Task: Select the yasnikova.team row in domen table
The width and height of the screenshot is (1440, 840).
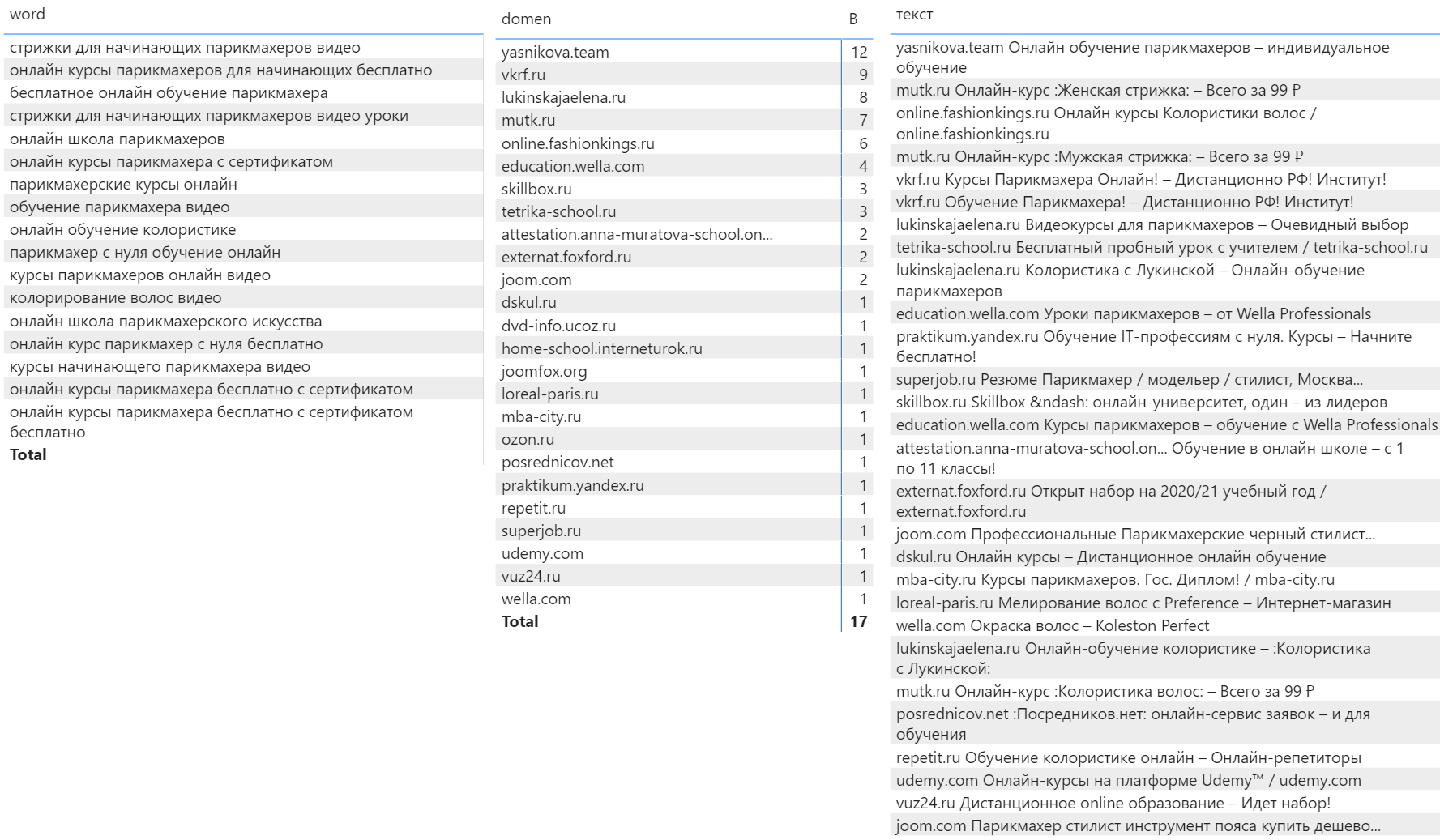Action: click(x=555, y=53)
